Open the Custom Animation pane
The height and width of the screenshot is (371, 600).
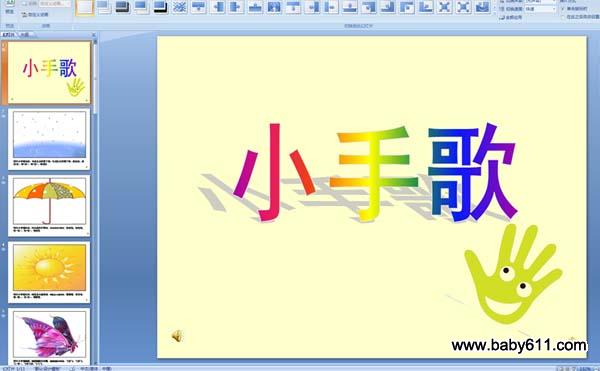[x=36, y=15]
